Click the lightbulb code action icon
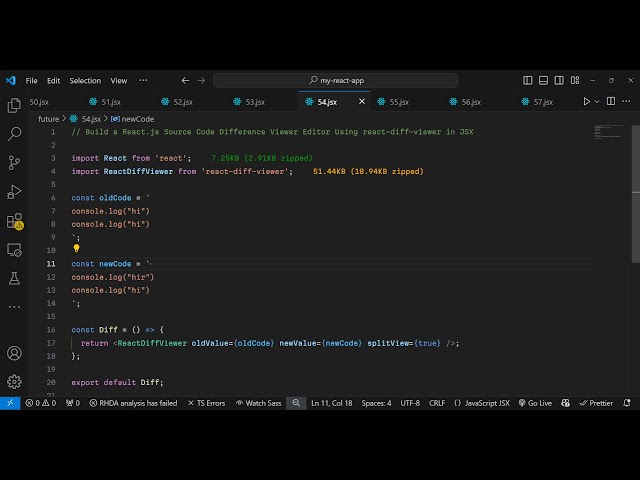Screen dimensions: 640x480 pyautogui.click(x=76, y=248)
